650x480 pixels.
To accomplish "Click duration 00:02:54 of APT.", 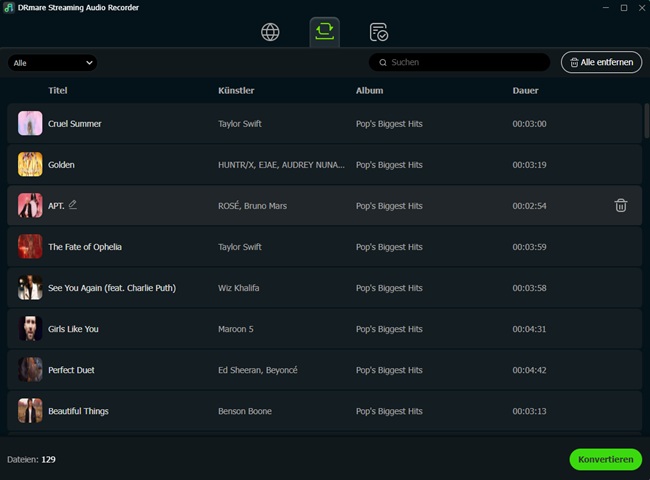I will [529, 206].
